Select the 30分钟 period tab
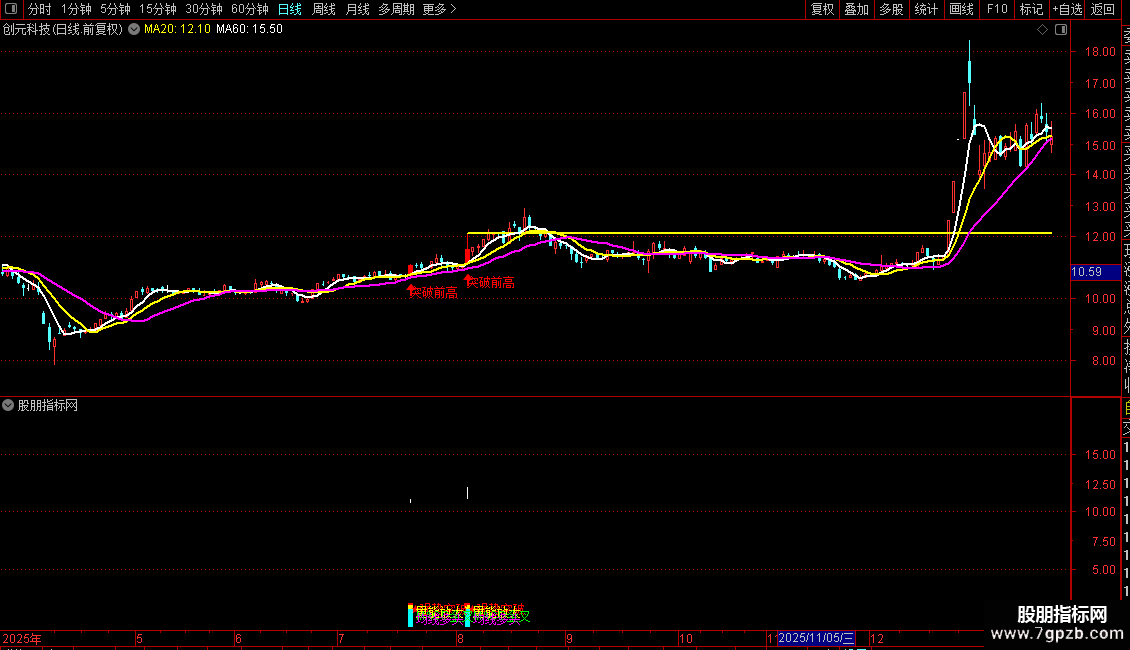Viewport: 1130px width, 650px height. pos(204,9)
